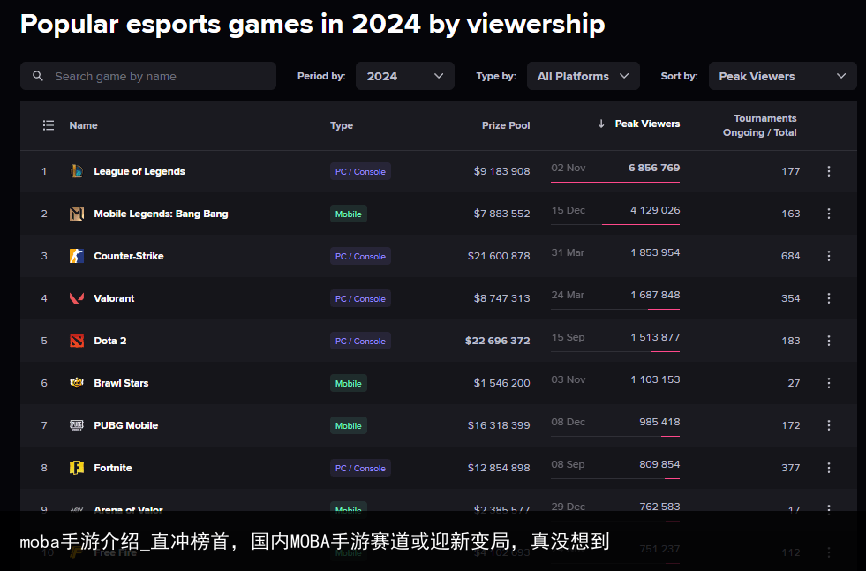Viewport: 866px width, 571px height.
Task: Open the Valorant link
Action: coord(114,298)
